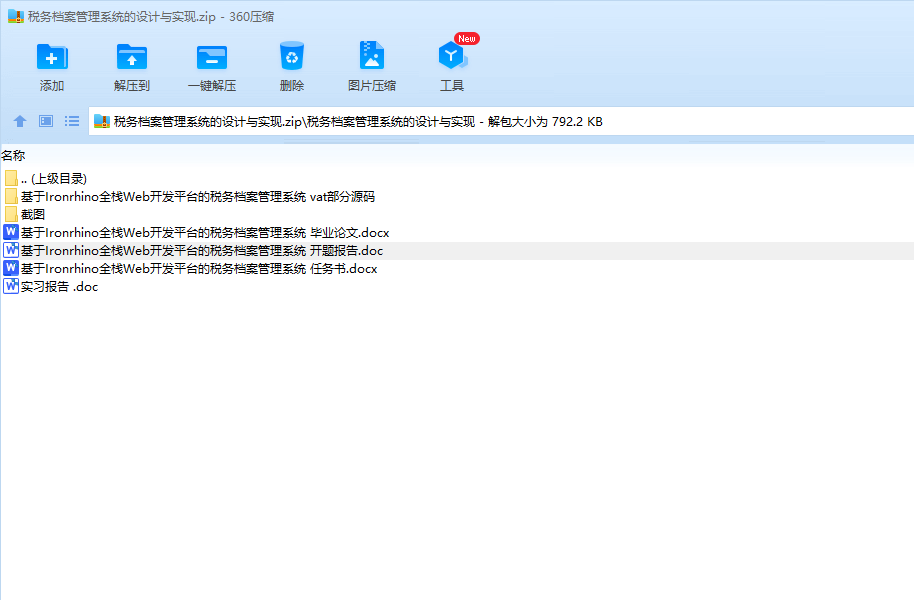
Task: Click the archive path address field
Action: click(x=501, y=121)
